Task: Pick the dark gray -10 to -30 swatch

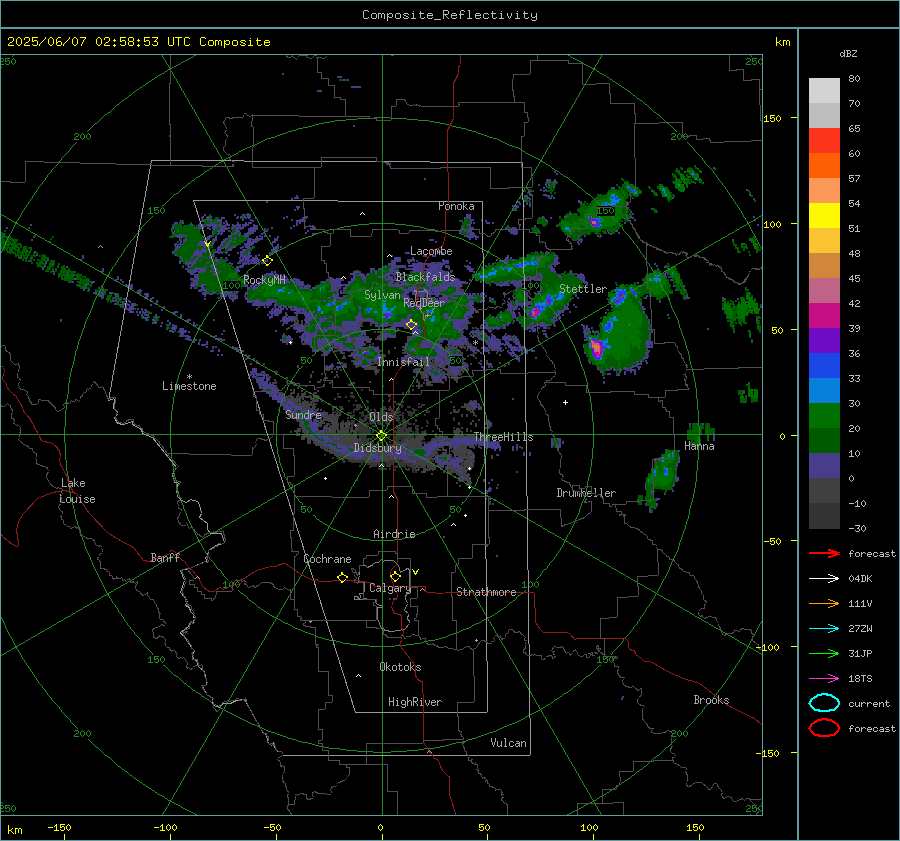Action: (x=824, y=516)
